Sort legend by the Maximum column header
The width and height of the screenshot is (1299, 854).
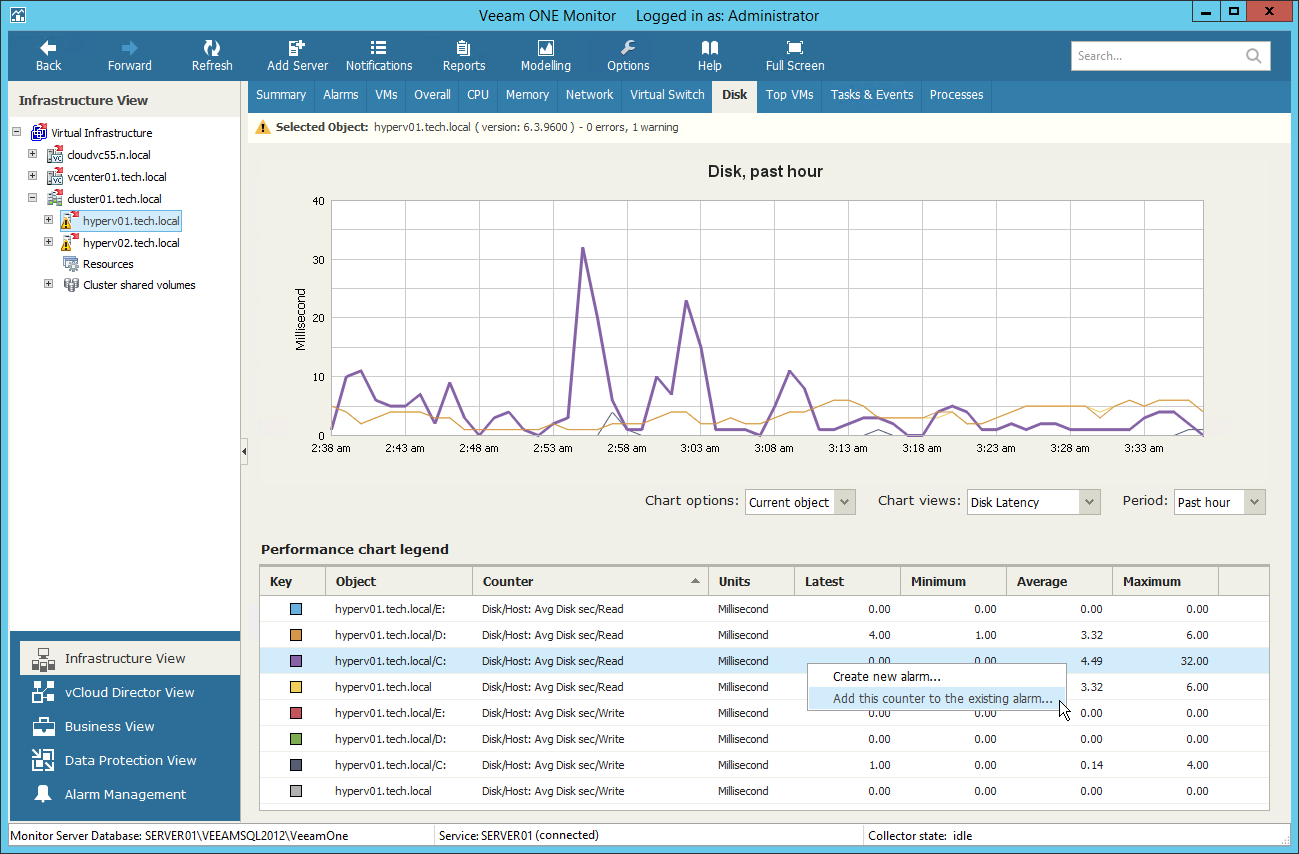tap(1165, 581)
